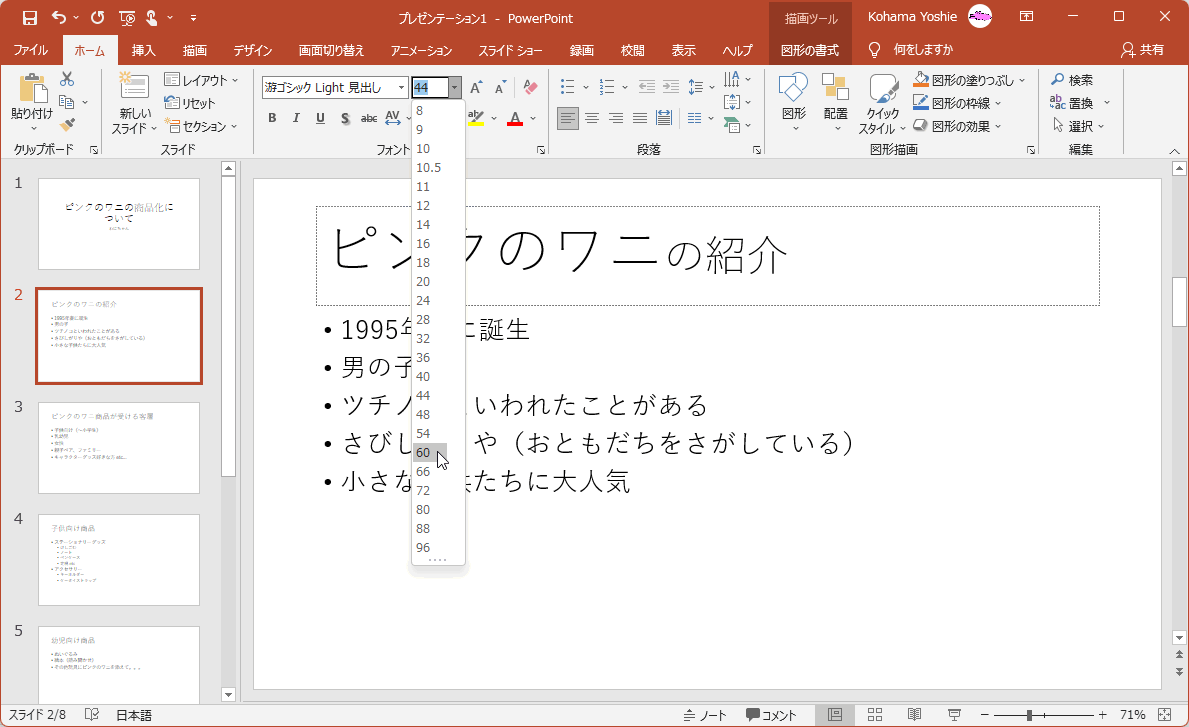
Task: Start slide show from the status bar icon
Action: (x=954, y=715)
